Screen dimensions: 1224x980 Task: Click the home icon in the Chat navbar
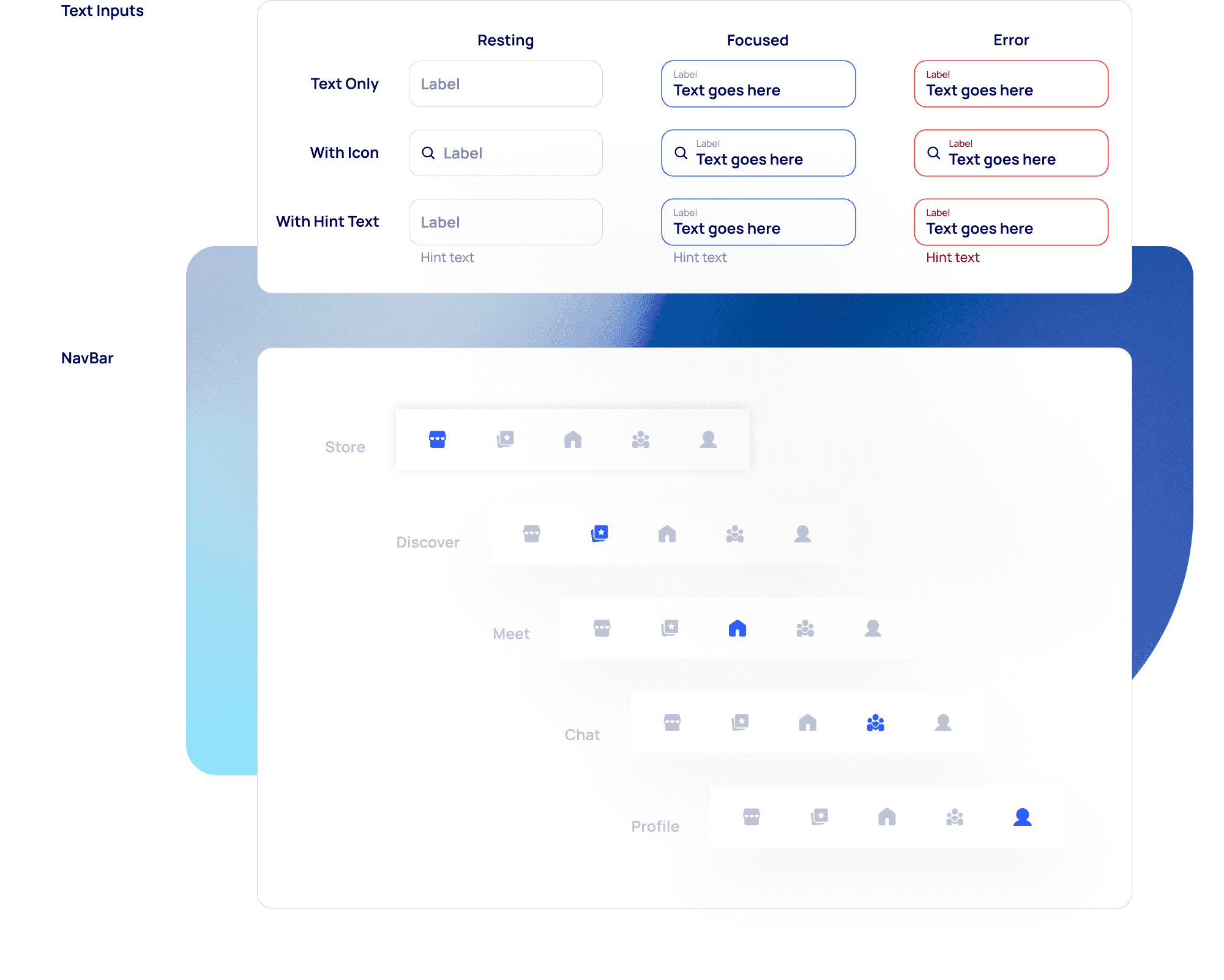[807, 722]
